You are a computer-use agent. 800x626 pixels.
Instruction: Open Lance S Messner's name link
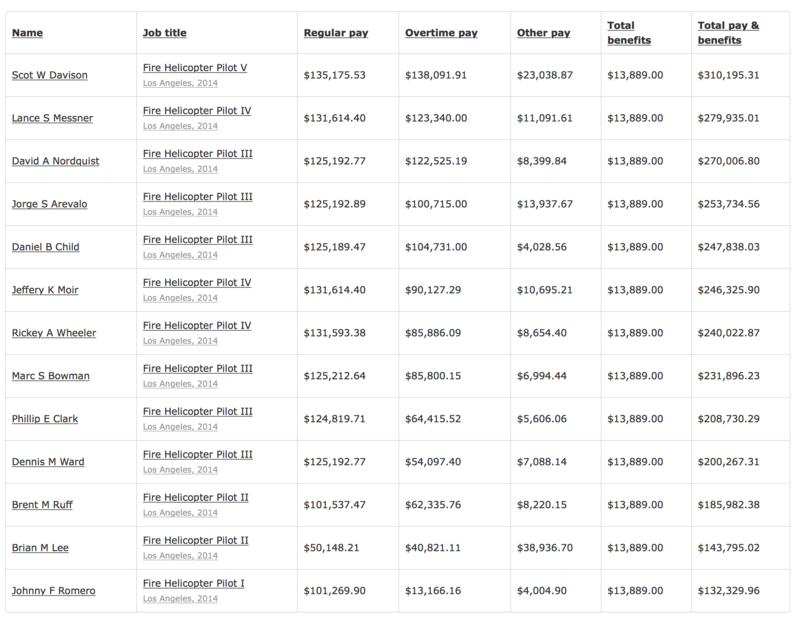[52, 118]
